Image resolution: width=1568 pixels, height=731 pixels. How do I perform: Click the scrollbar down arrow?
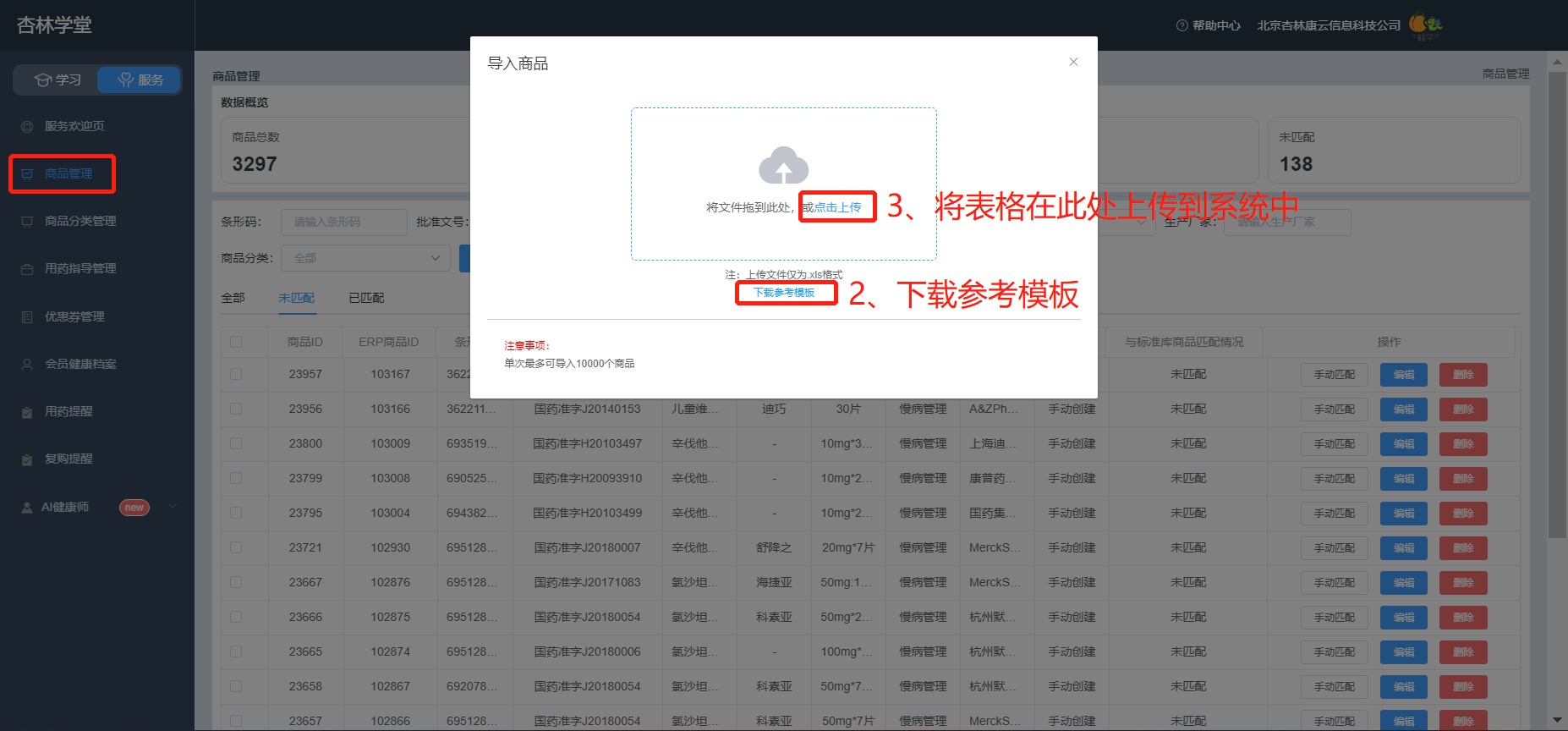click(x=1557, y=720)
